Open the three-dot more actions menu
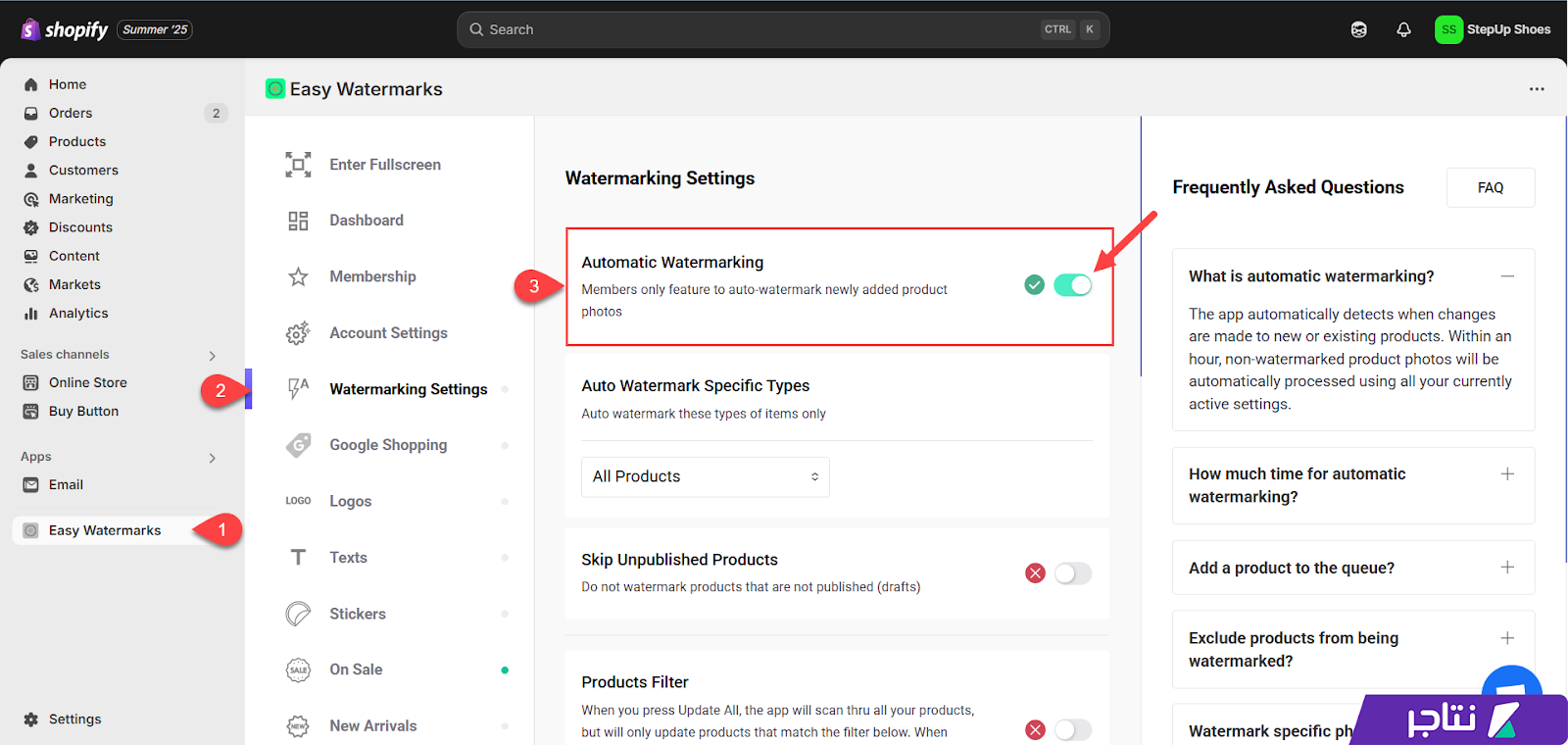1568x745 pixels. click(1537, 89)
